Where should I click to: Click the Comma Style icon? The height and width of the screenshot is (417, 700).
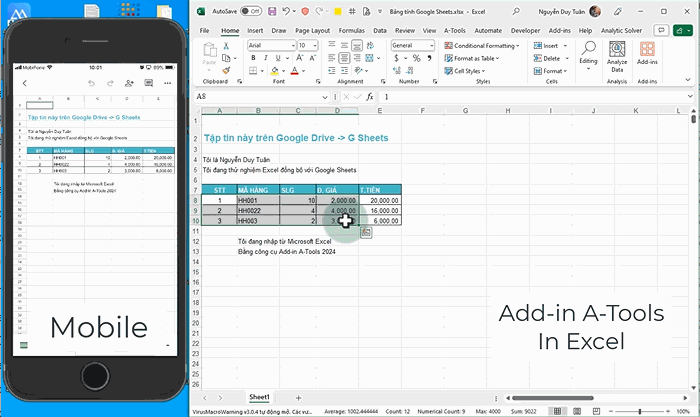429,58
